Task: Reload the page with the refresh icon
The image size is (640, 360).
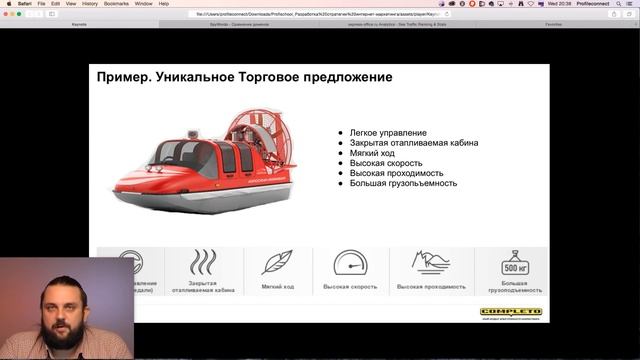Action: (447, 14)
